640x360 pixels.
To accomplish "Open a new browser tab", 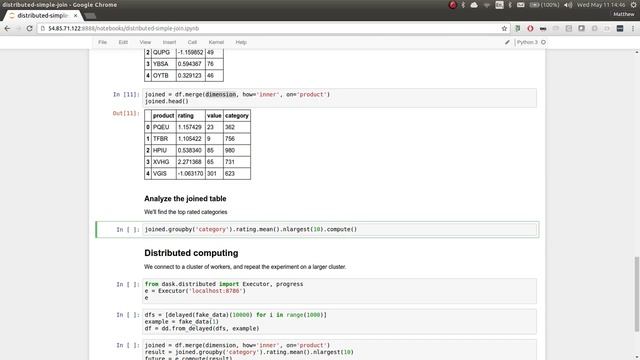I will 90,16.
